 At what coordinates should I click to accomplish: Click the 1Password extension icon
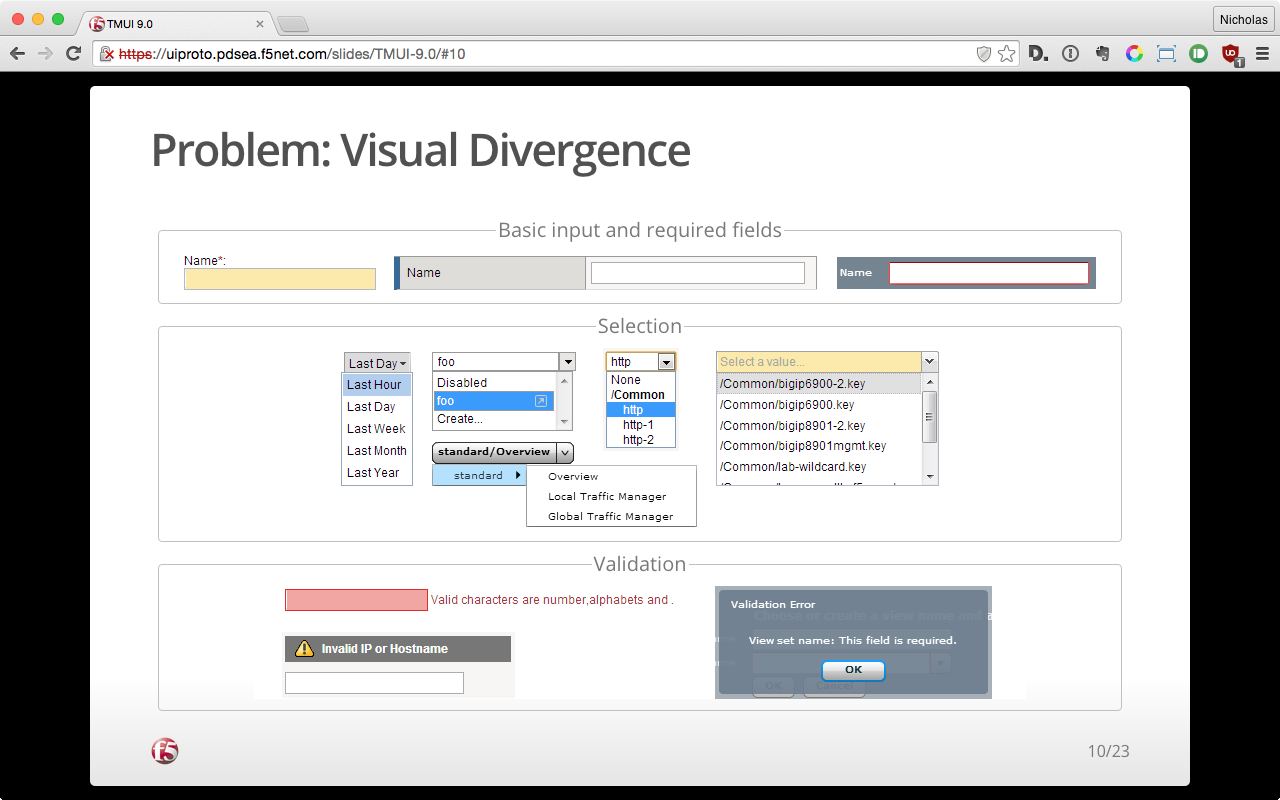pyautogui.click(x=1071, y=54)
